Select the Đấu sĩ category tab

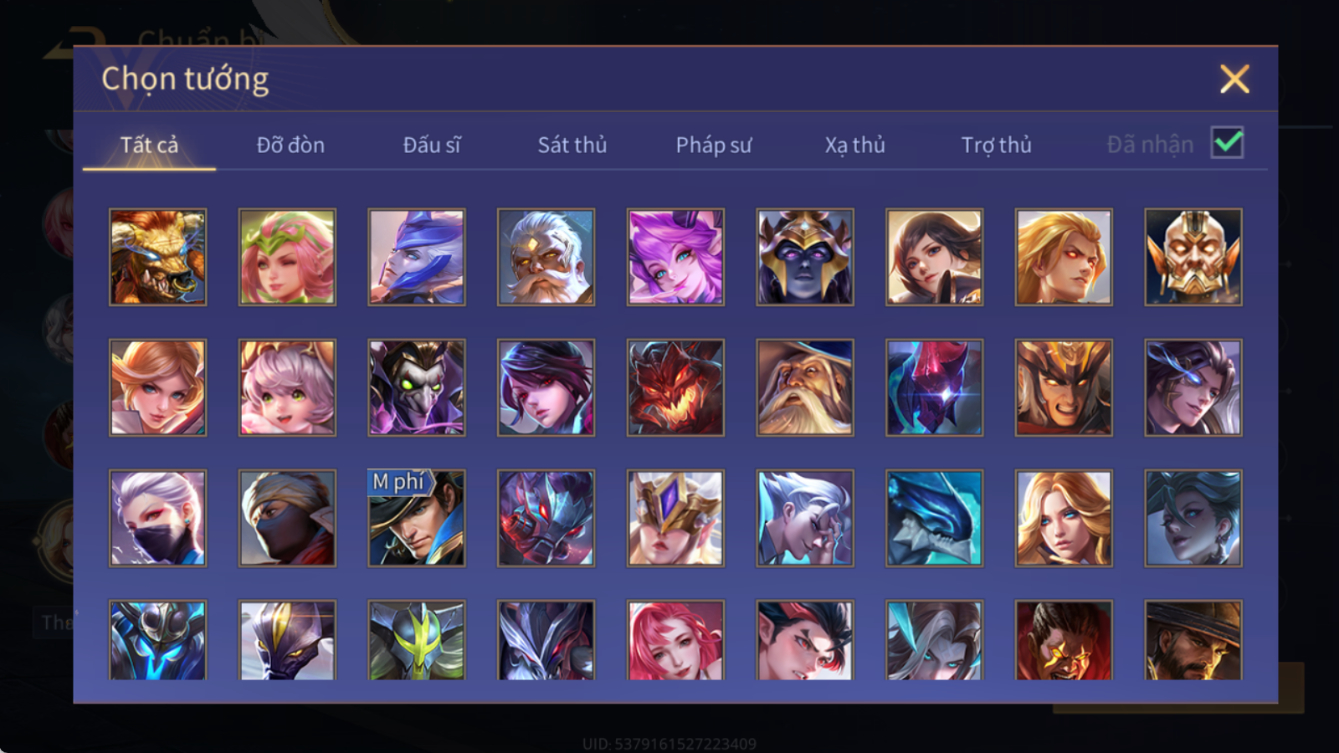coord(431,145)
